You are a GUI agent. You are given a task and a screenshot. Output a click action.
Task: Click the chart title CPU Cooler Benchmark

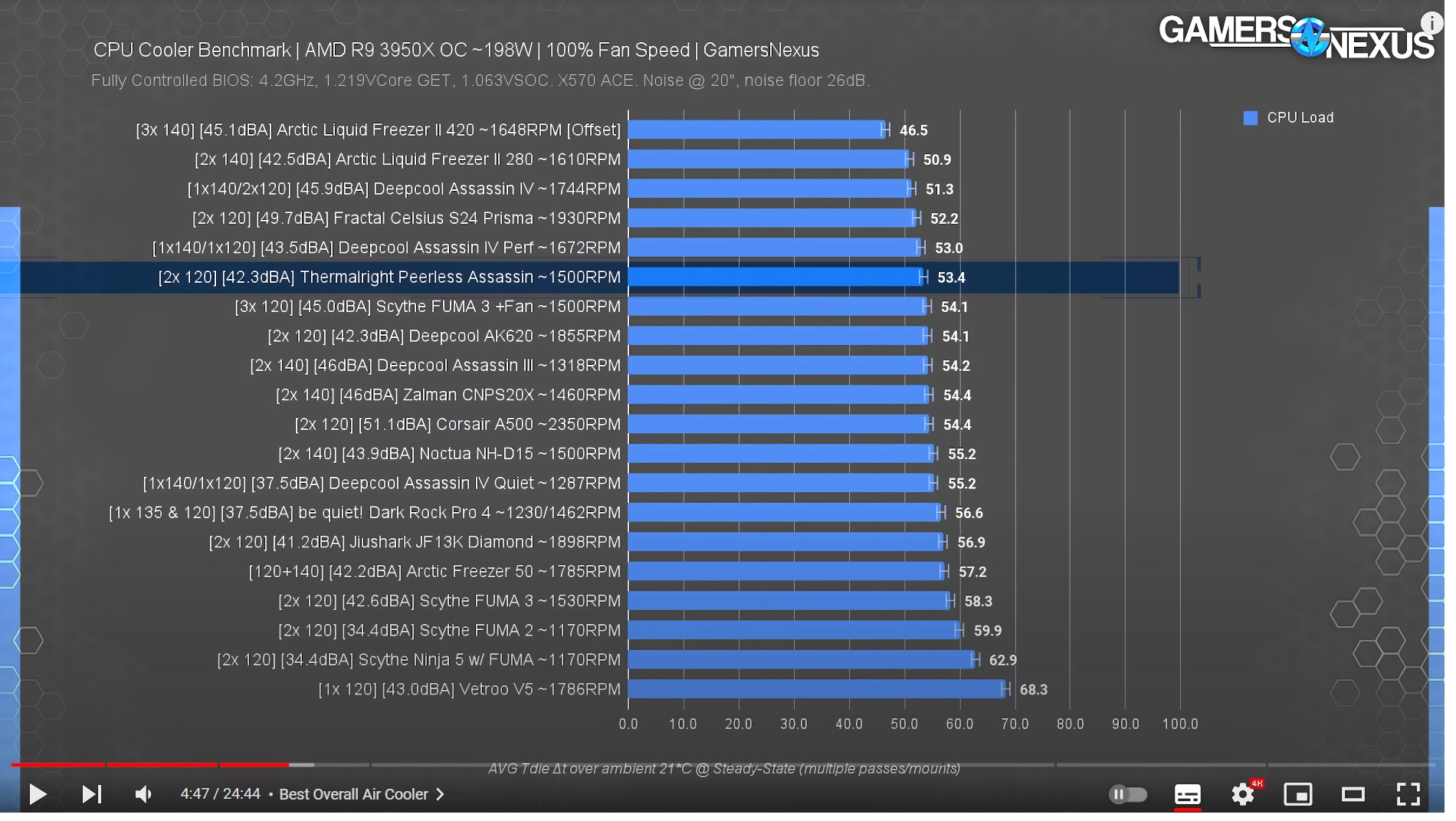(456, 51)
